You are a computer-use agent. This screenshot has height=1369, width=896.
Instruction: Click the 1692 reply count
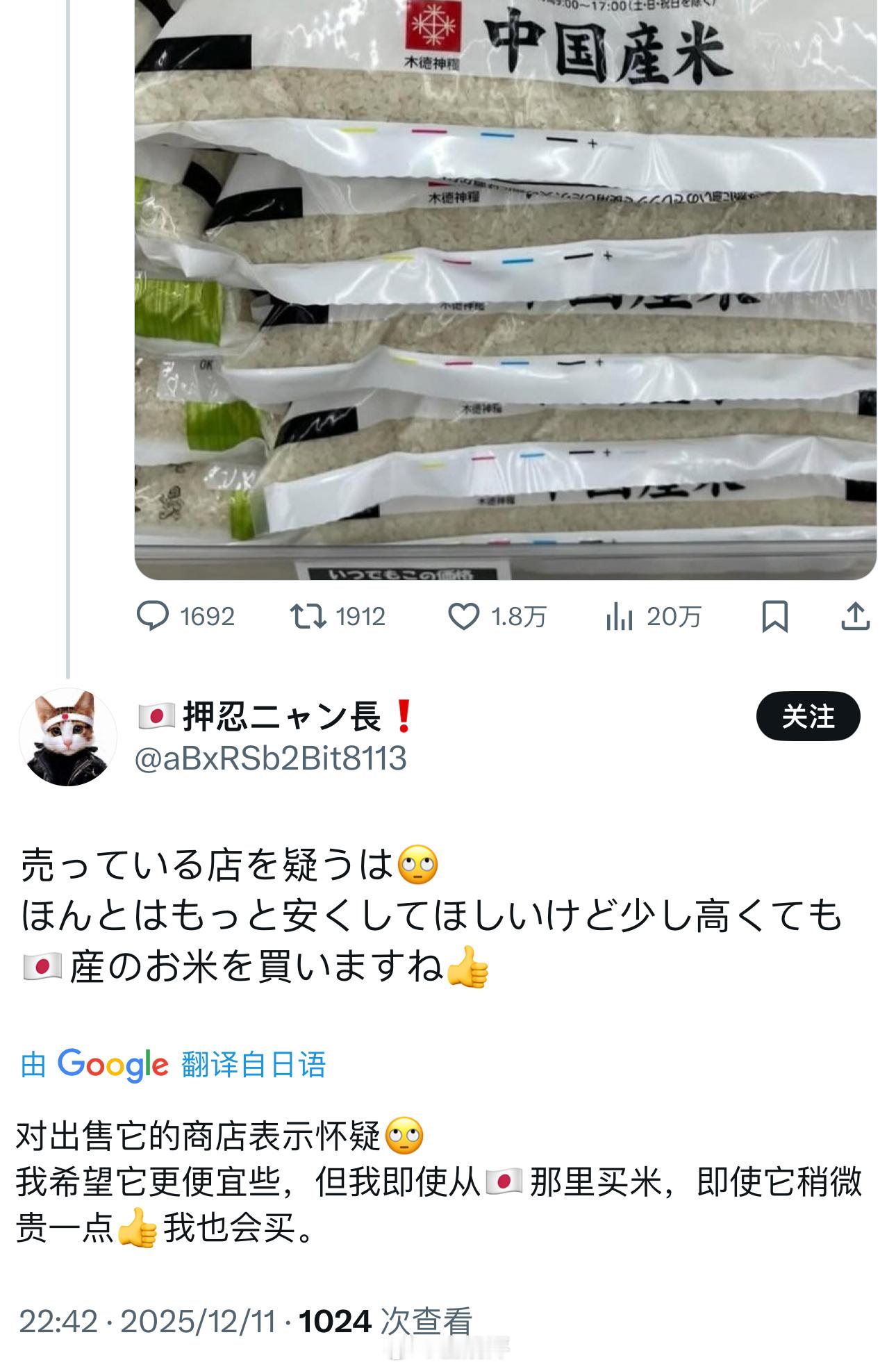[207, 616]
